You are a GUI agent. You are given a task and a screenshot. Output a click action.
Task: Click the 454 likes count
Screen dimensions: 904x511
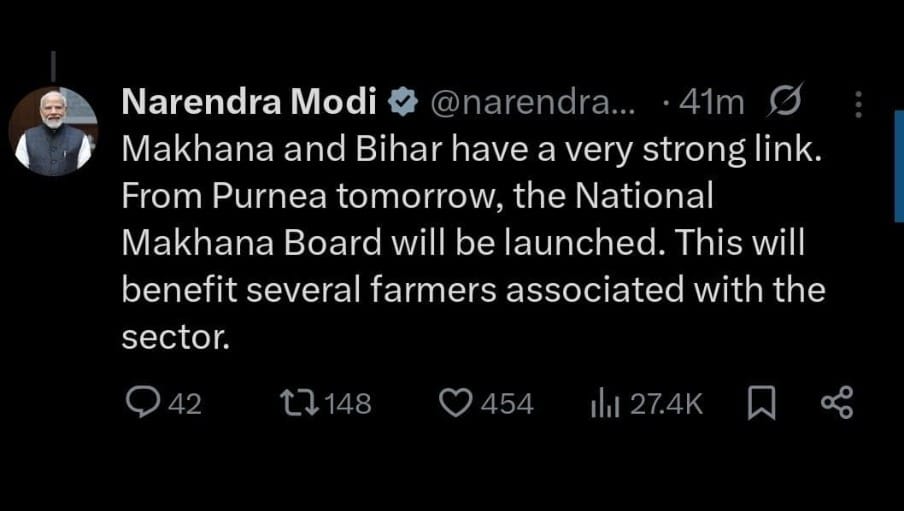tap(506, 404)
